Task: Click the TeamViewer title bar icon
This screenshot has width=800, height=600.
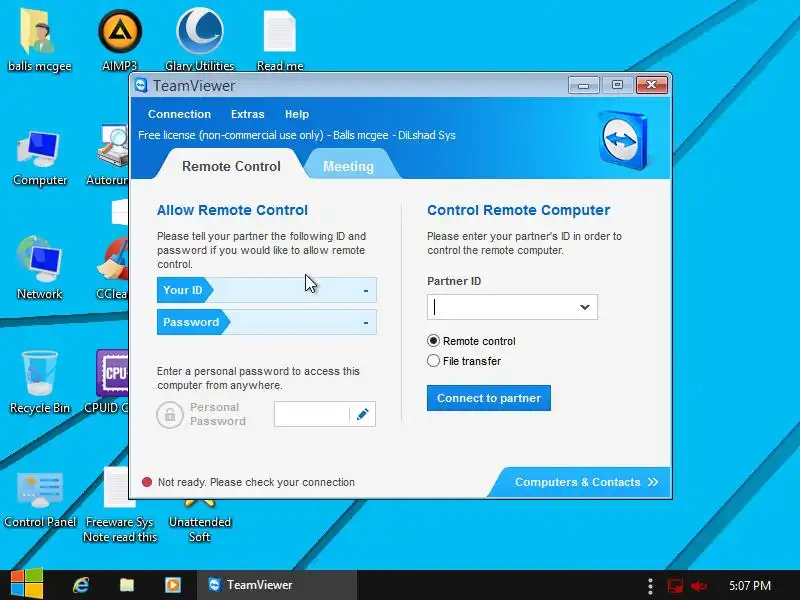Action: (141, 85)
